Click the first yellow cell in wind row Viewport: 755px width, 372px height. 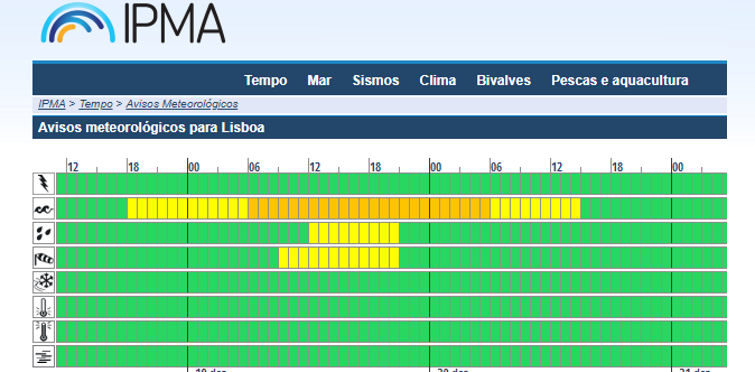tap(283, 258)
